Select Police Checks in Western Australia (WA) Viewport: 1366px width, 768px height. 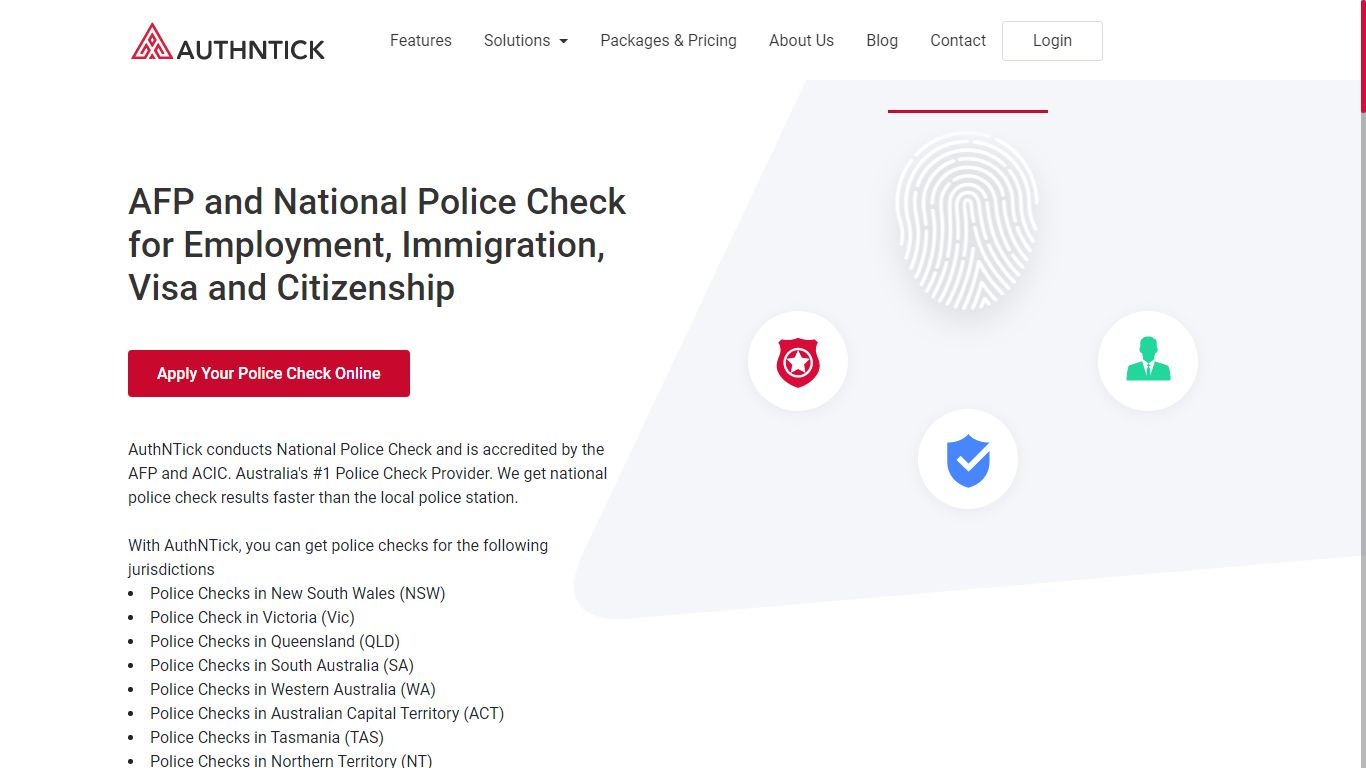293,689
